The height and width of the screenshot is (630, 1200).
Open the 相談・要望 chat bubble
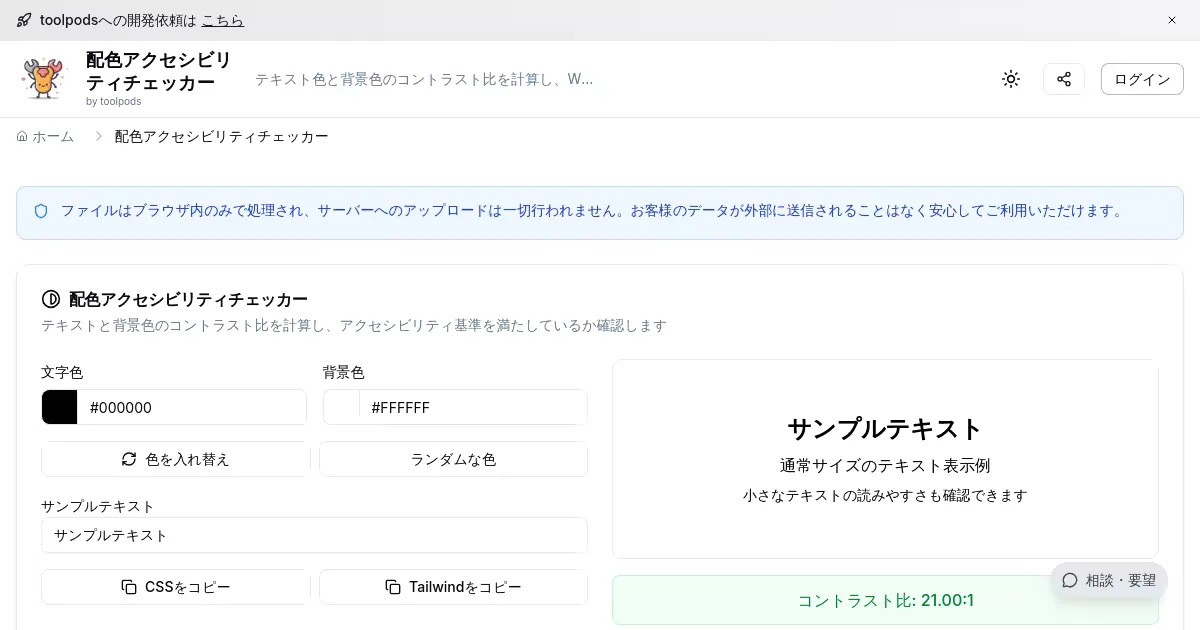1108,580
